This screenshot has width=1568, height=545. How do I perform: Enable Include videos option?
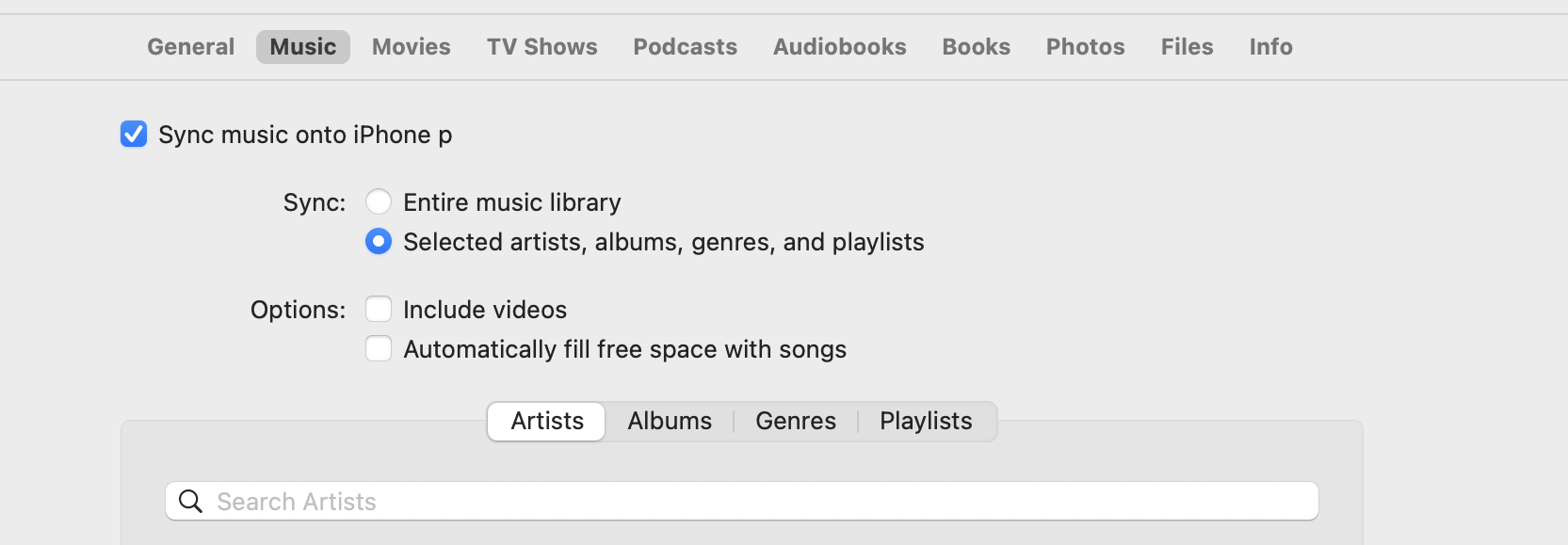(x=379, y=310)
